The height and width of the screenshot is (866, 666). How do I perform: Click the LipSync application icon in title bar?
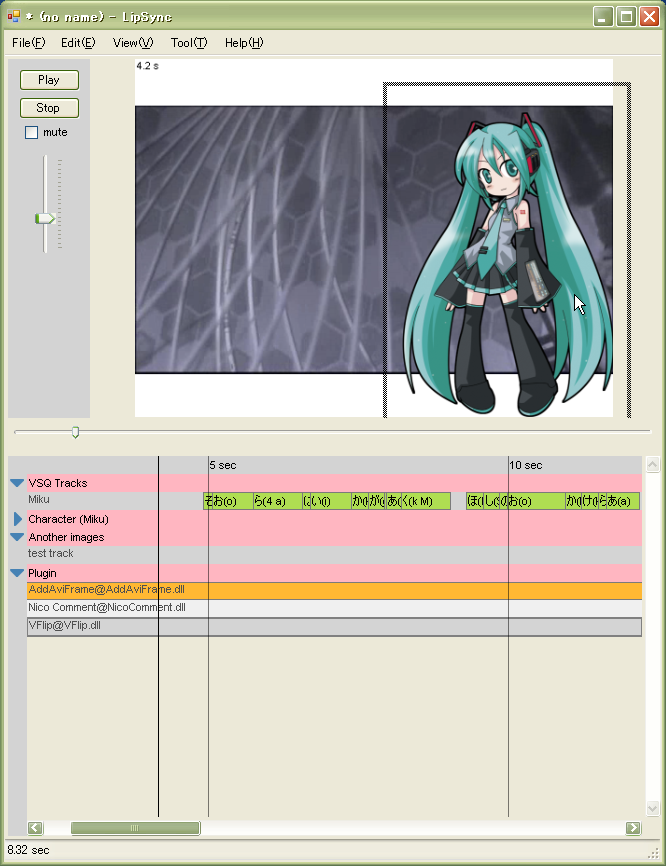(x=14, y=17)
